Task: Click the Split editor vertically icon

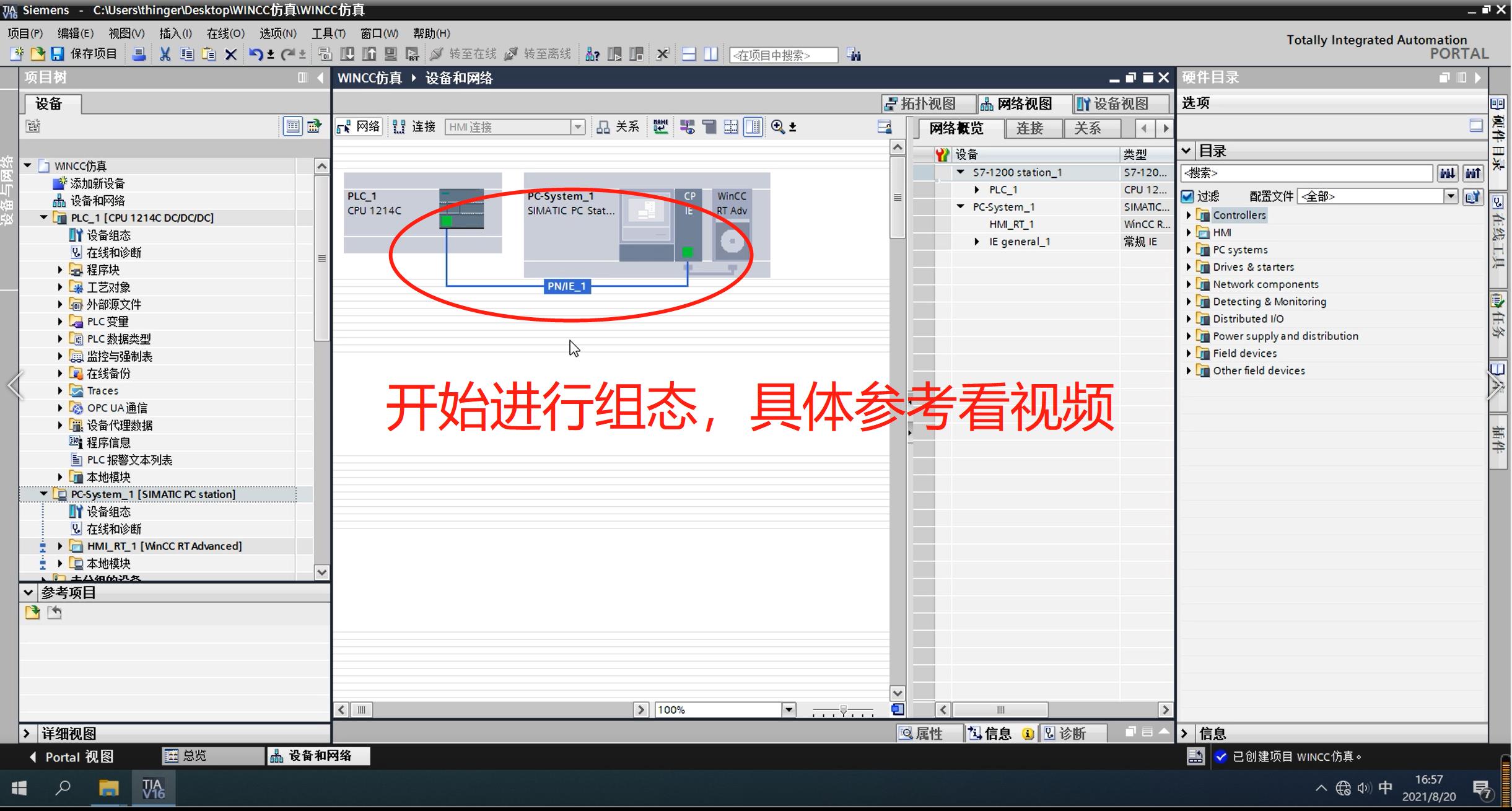Action: [711, 55]
